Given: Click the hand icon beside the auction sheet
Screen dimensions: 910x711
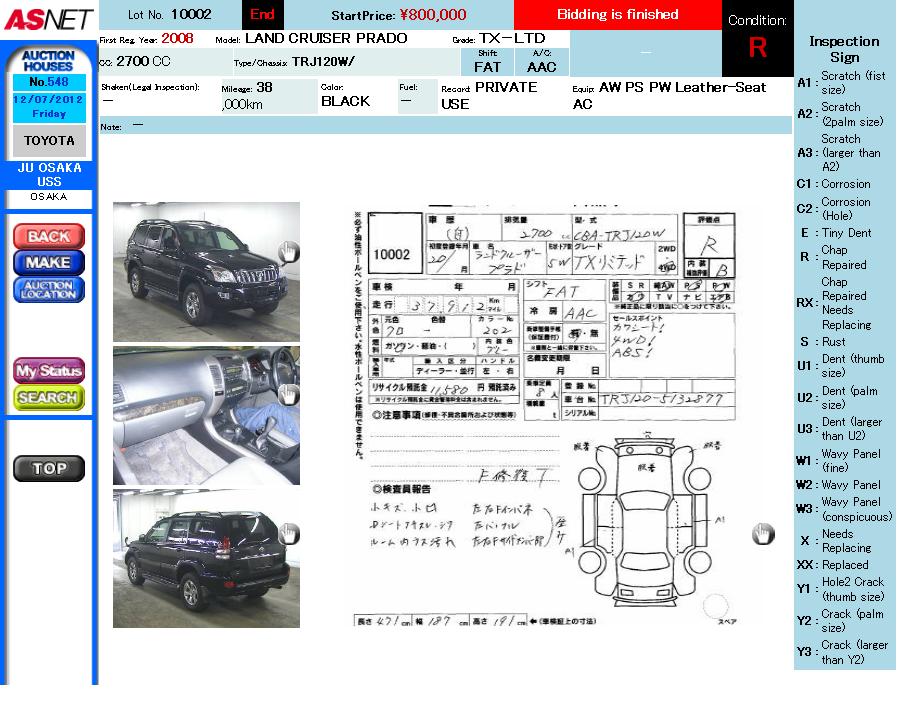Looking at the screenshot, I should tap(763, 534).
